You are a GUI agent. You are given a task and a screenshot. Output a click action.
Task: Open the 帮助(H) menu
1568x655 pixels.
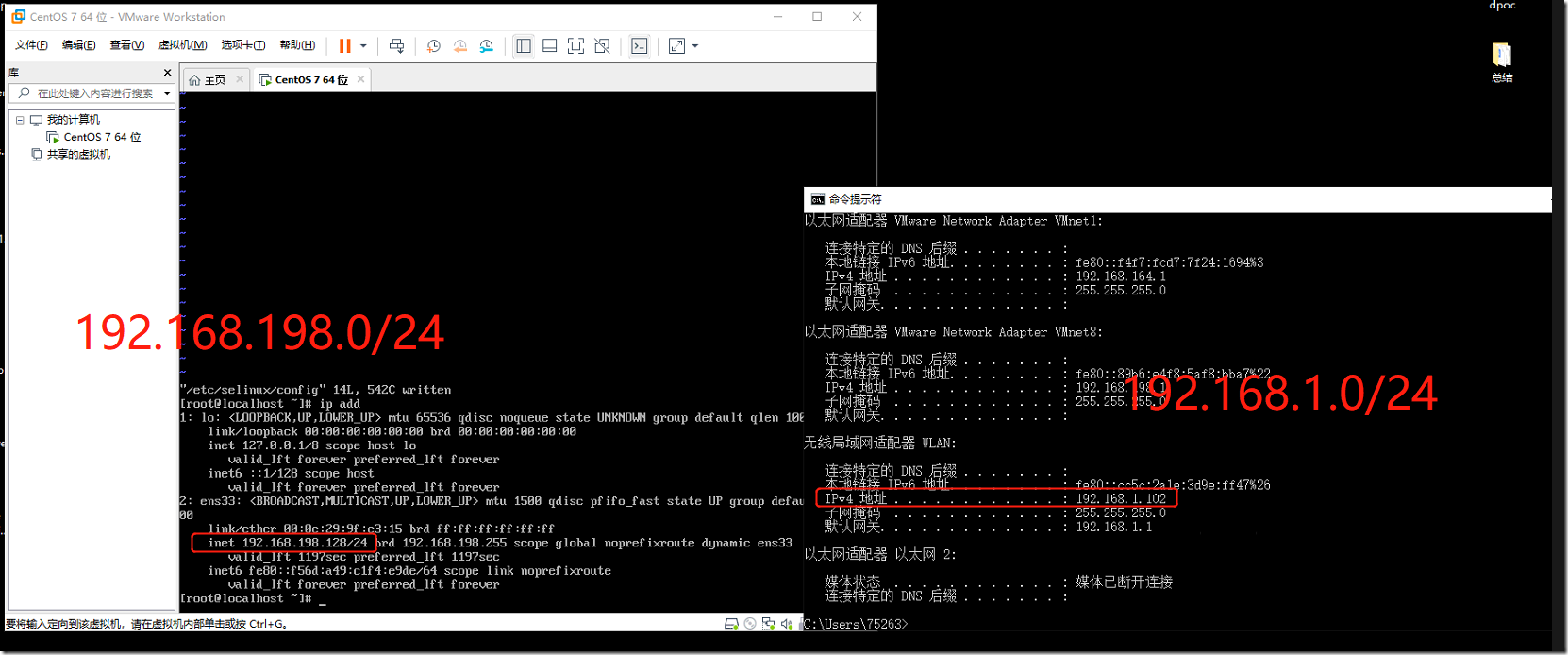pos(297,45)
